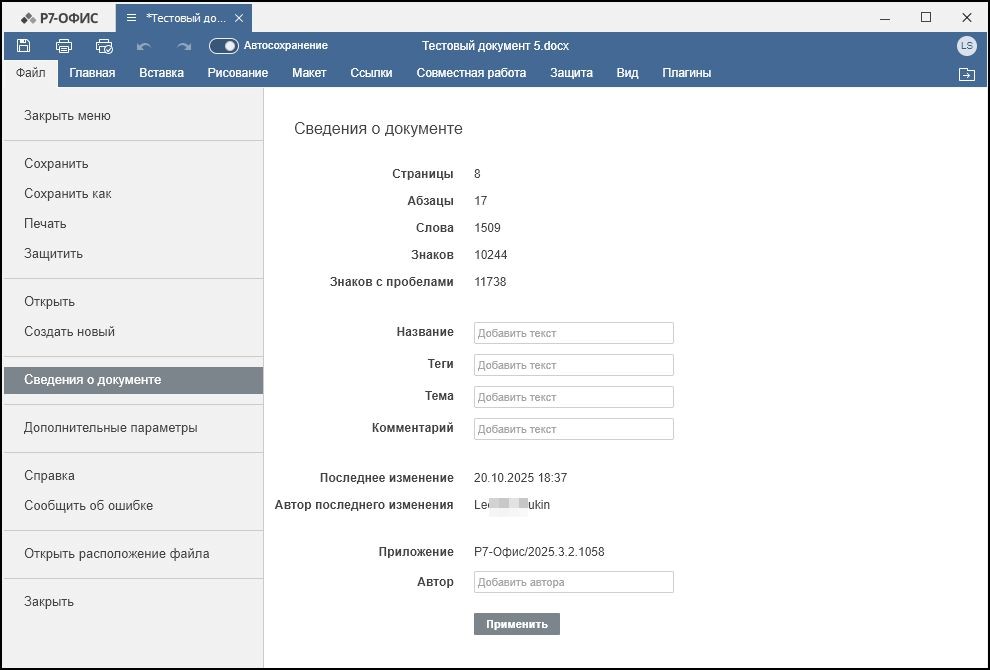Click the hamburger icon on document tab
Screen dimensions: 990x670
pos(131,18)
